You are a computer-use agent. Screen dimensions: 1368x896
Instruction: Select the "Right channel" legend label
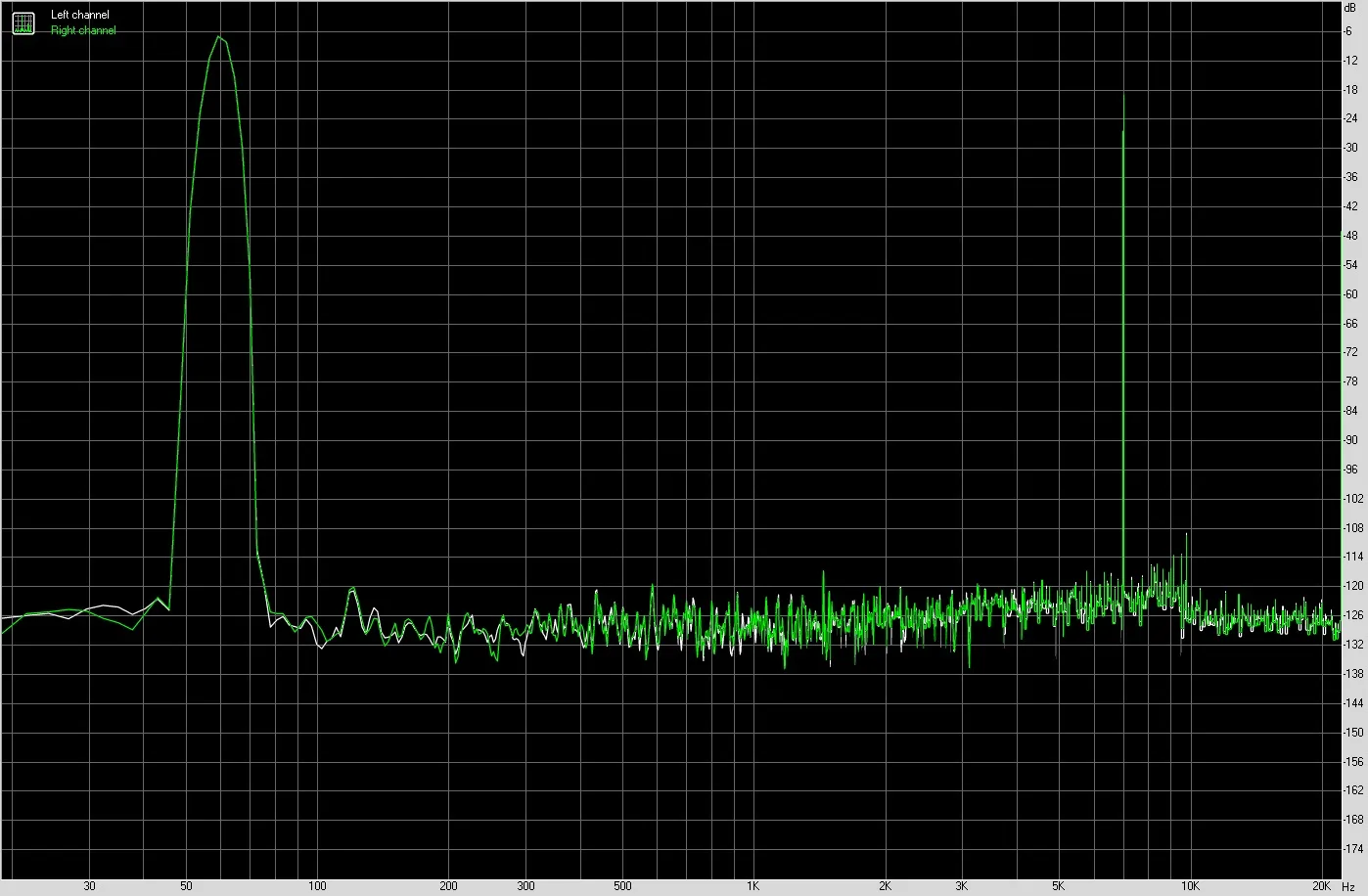[x=83, y=30]
